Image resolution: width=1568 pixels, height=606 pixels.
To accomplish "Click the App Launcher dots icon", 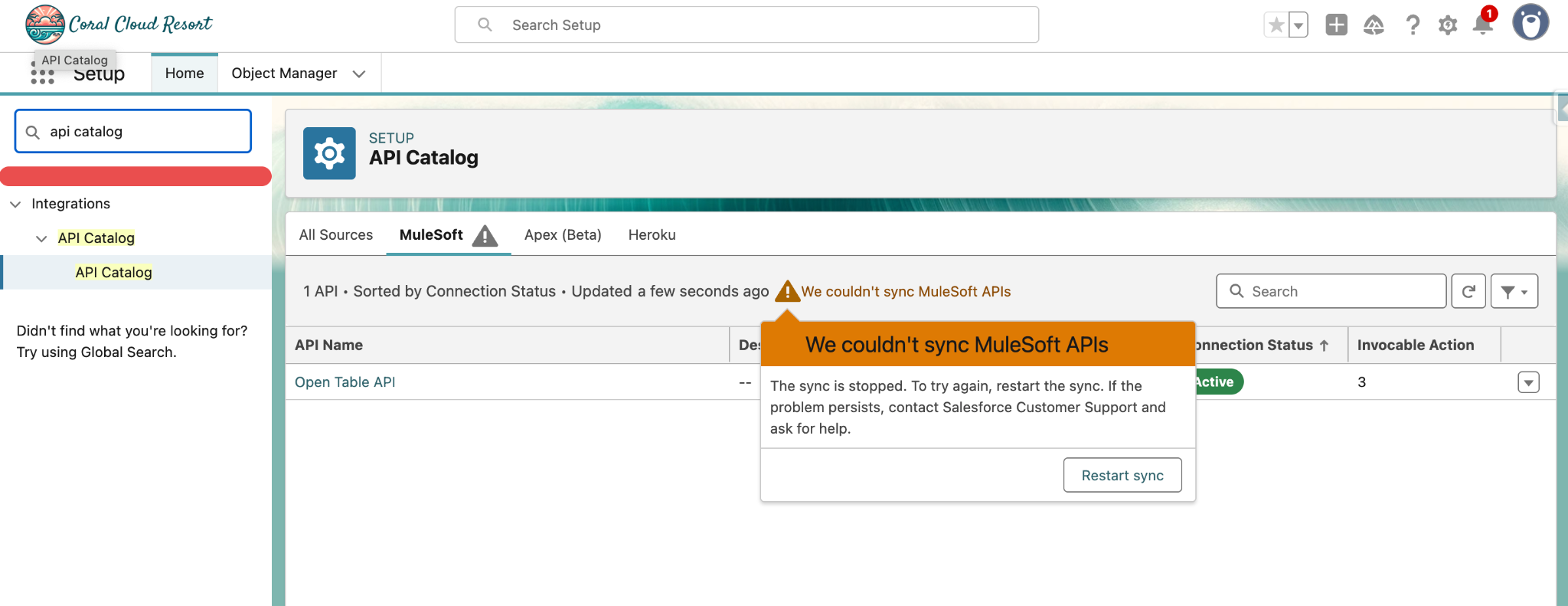I will 42,76.
